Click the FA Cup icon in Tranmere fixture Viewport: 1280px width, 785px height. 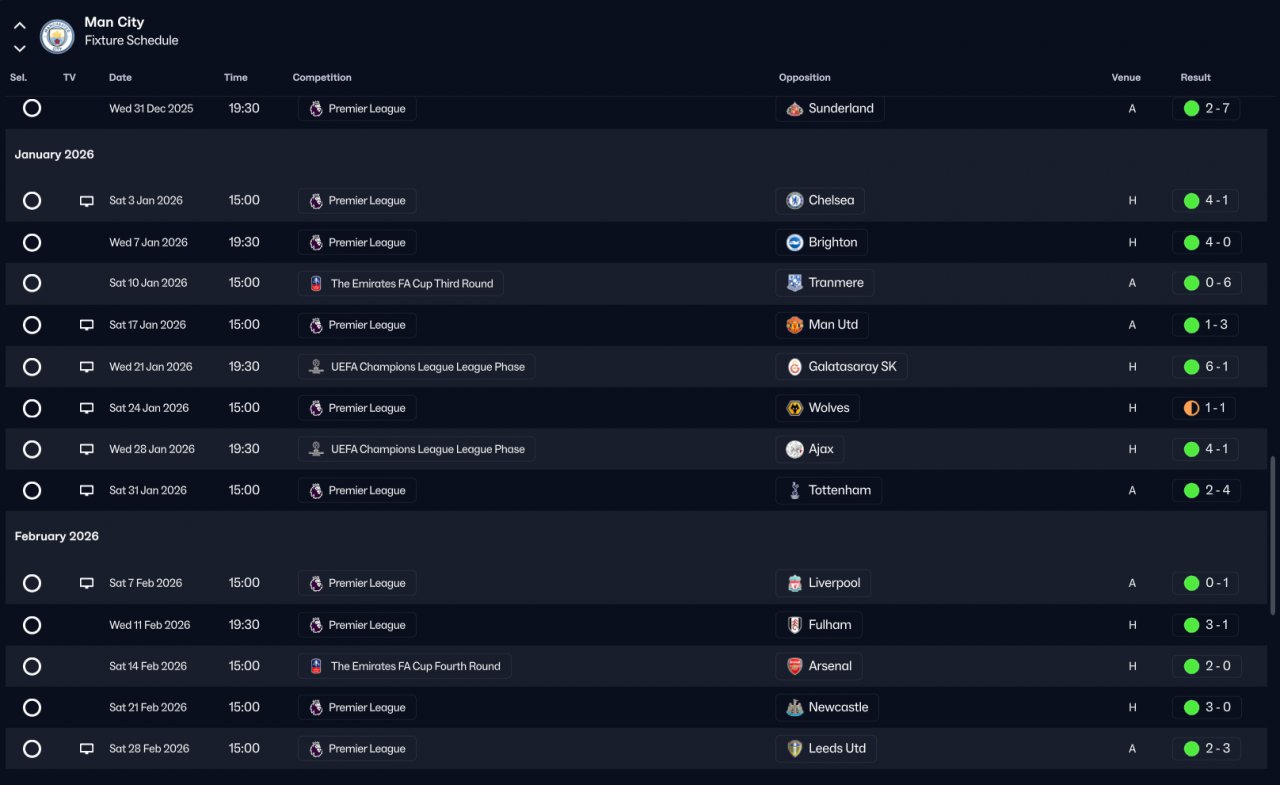click(316, 284)
